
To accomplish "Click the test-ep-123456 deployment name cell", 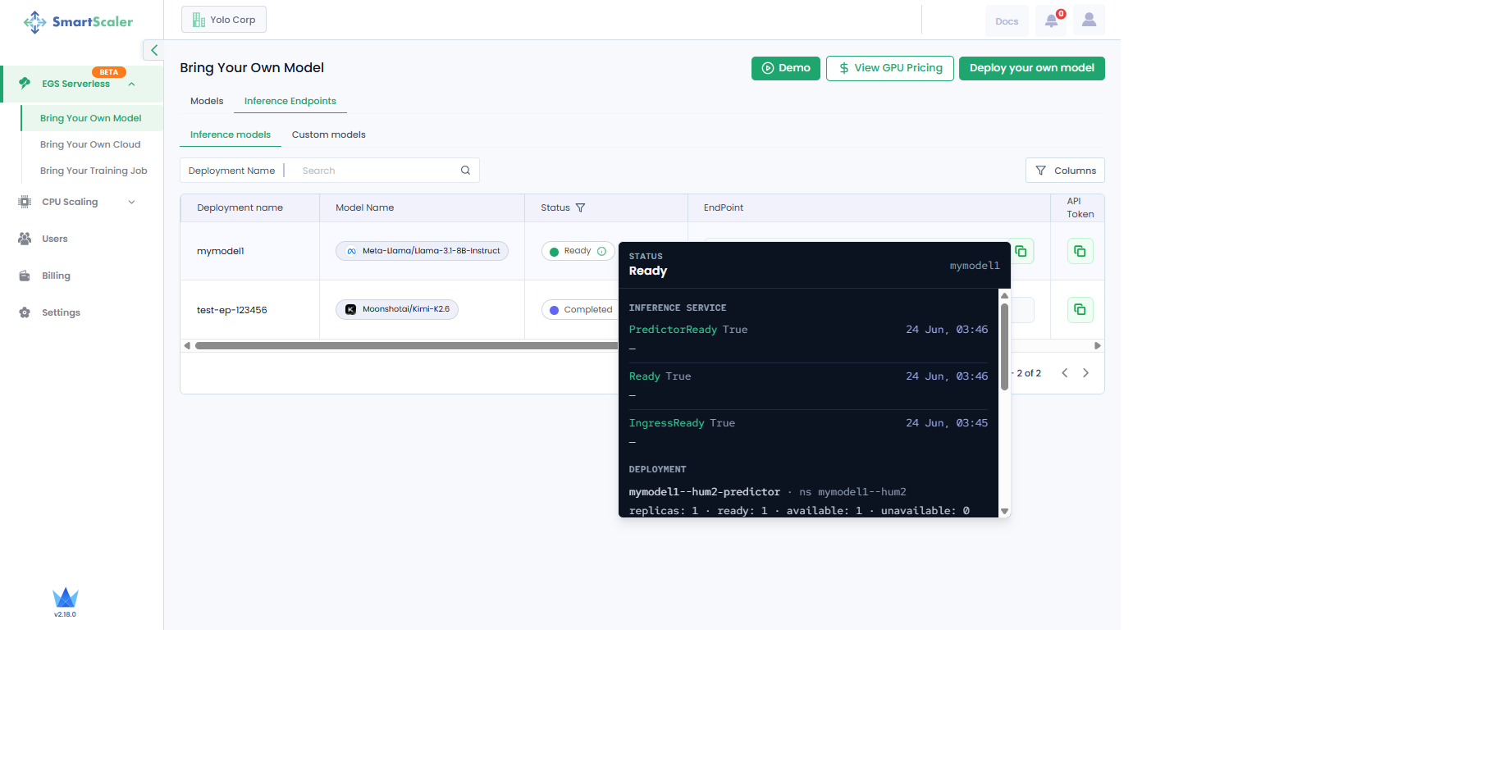I will click(231, 310).
